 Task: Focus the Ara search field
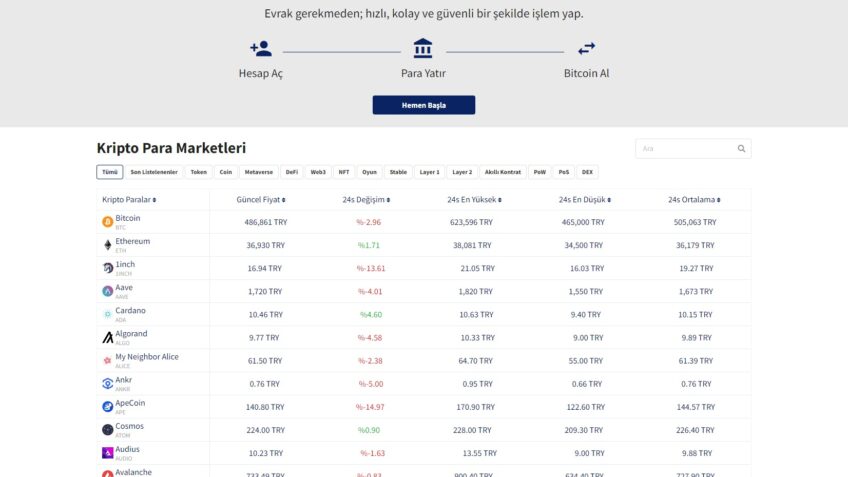[686, 148]
